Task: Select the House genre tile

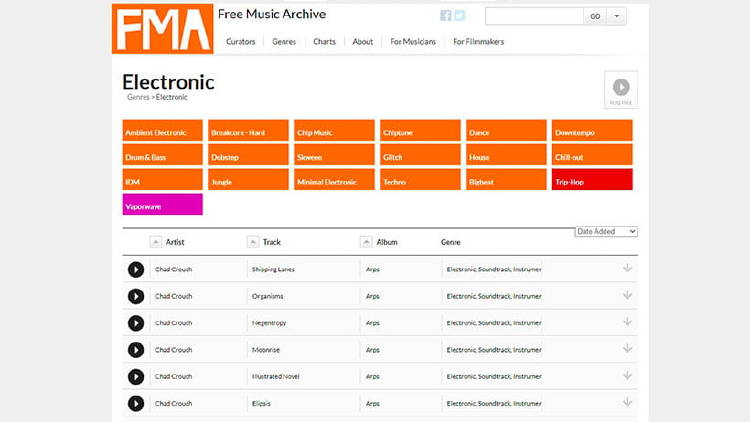Action: (x=506, y=155)
